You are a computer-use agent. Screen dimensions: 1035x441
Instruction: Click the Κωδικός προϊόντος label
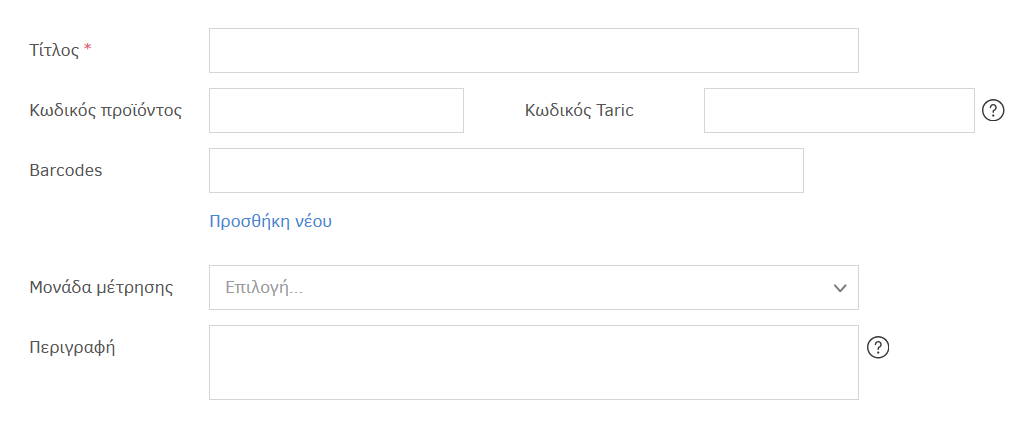pos(106,110)
